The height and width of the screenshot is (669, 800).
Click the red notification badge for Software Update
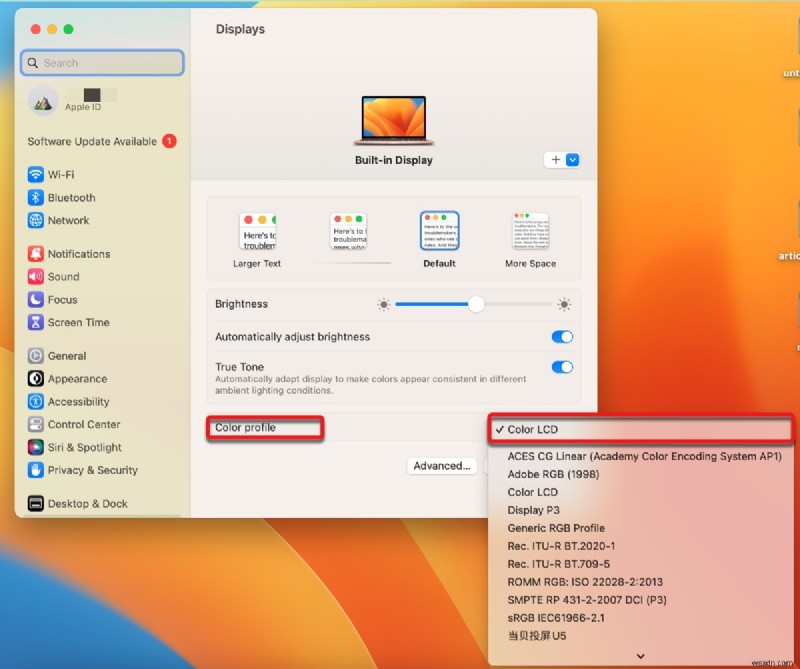[169, 141]
